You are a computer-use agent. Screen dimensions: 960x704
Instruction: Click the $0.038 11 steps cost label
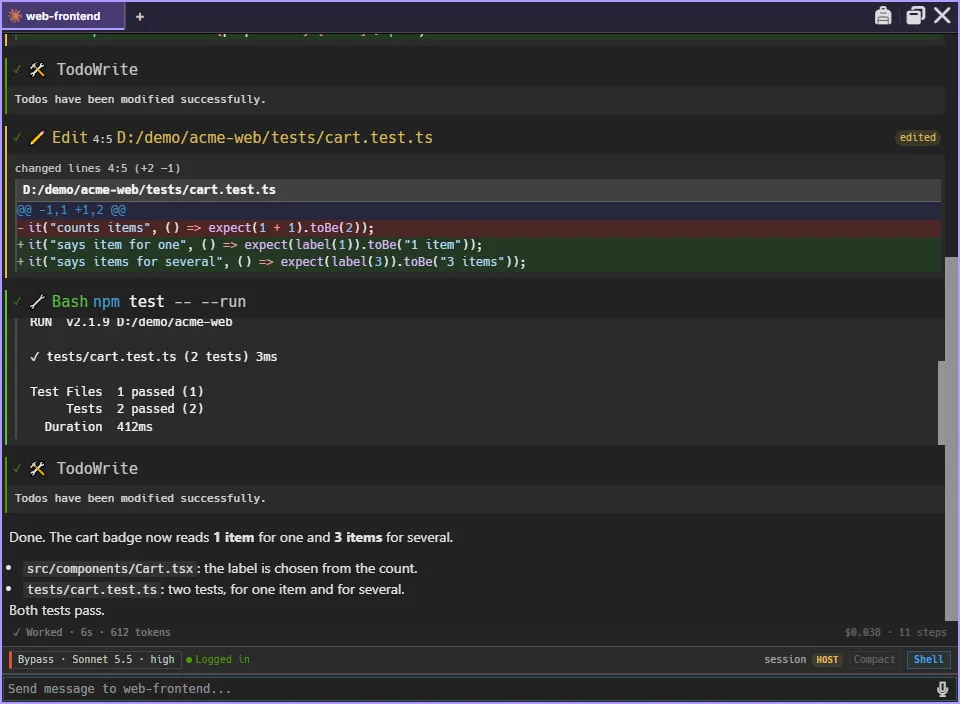(895, 632)
